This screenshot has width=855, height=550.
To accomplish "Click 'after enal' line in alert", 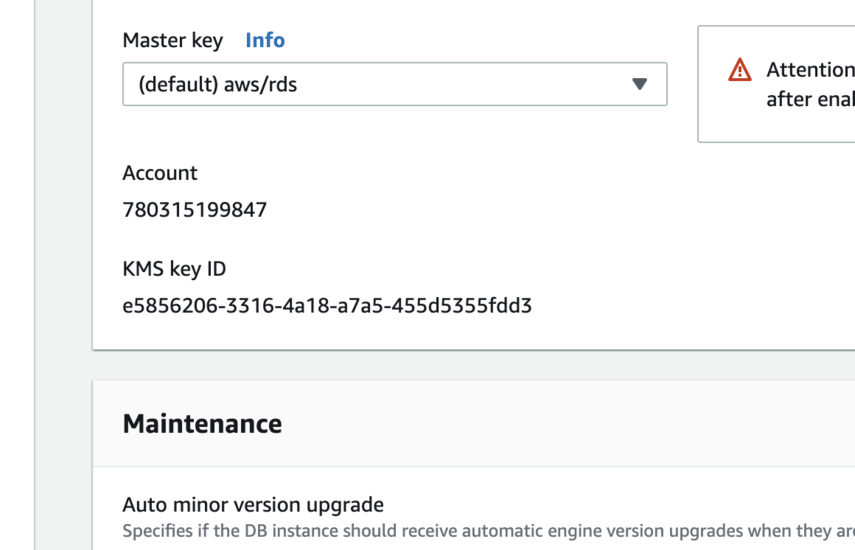I will [809, 100].
